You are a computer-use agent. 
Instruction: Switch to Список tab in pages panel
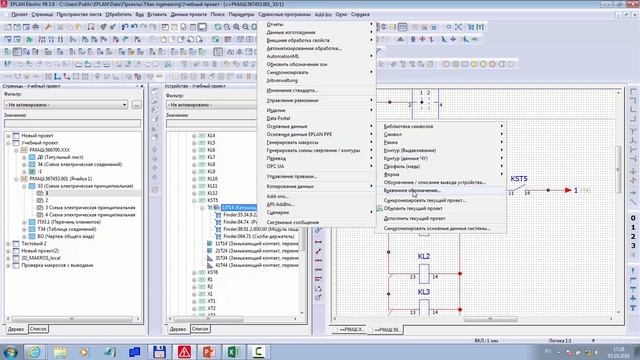point(38,329)
